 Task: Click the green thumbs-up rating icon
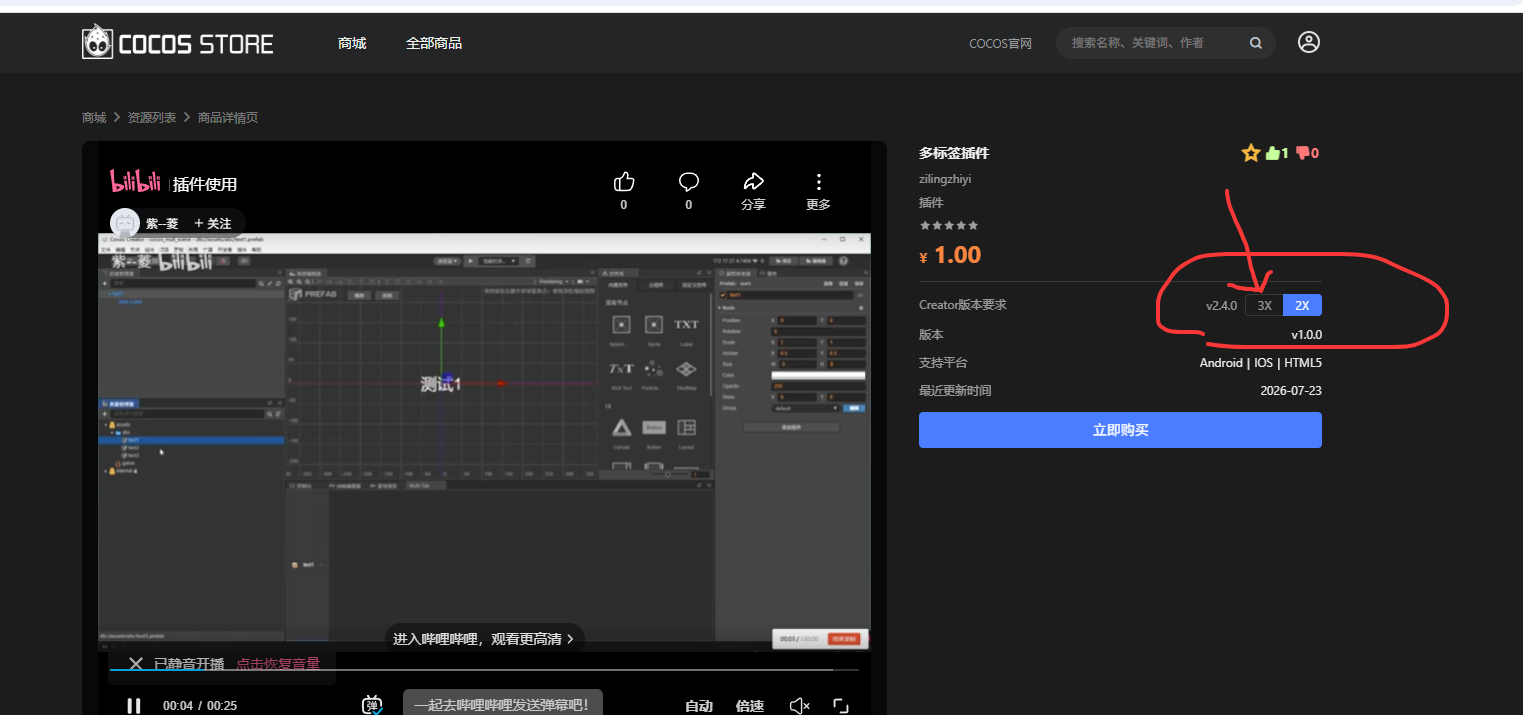pos(1273,153)
